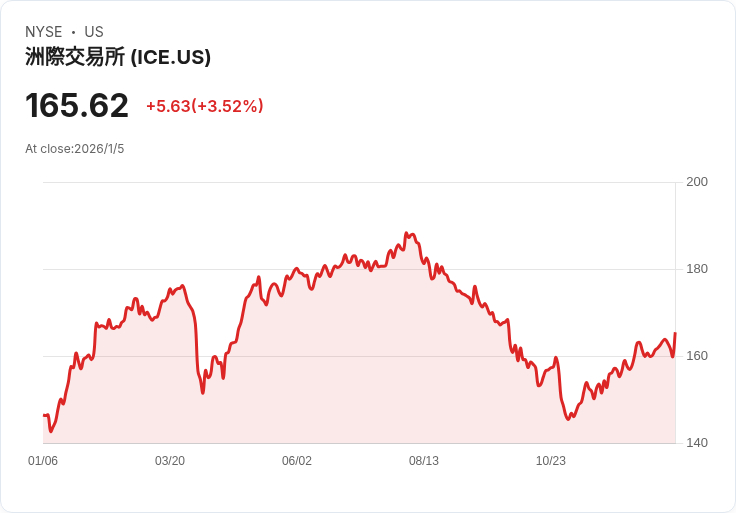Click the sharp price dip after 03/20
This screenshot has width=736, height=513.
[x=203, y=392]
